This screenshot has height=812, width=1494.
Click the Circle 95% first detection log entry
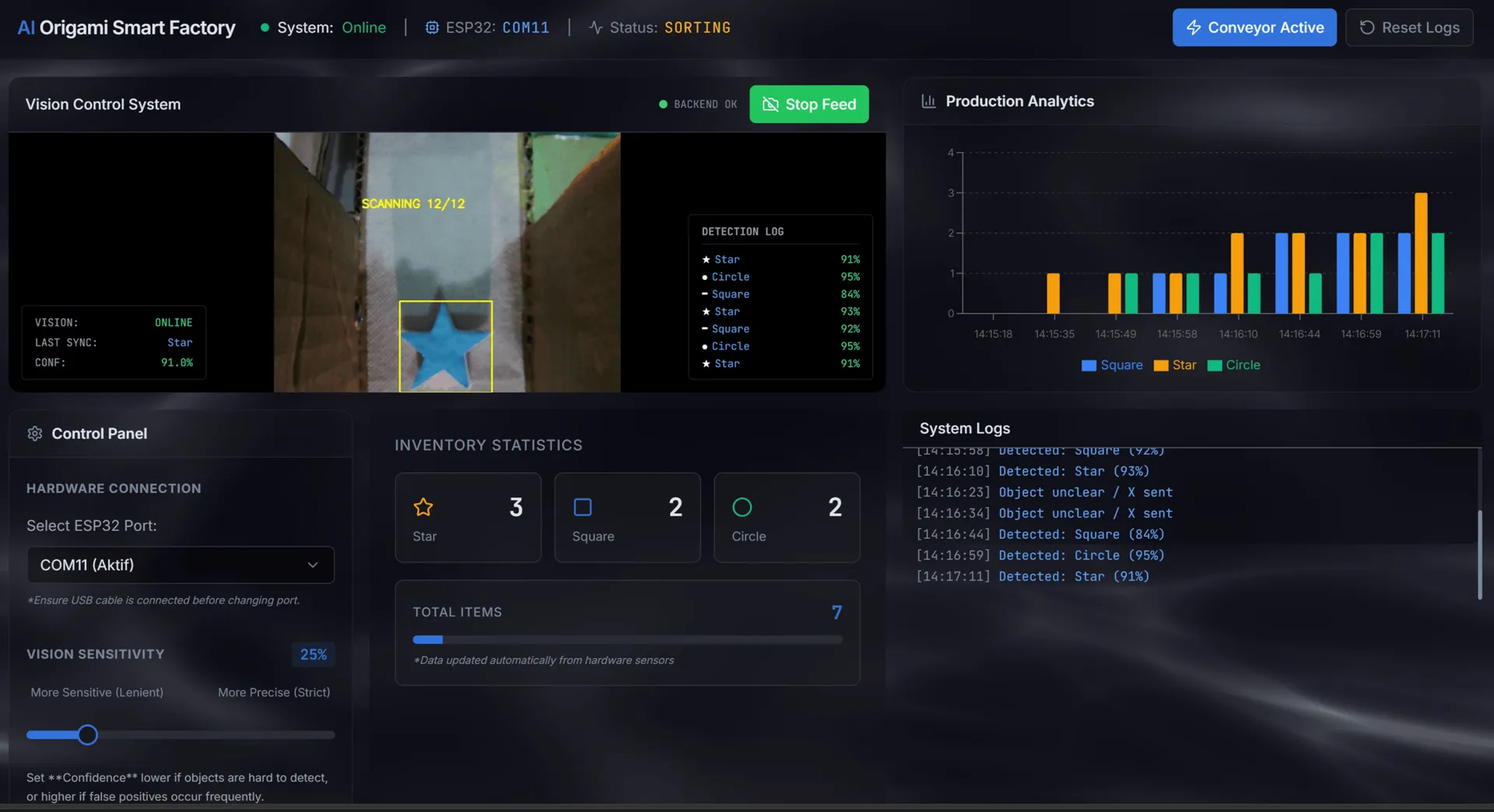[x=780, y=277]
